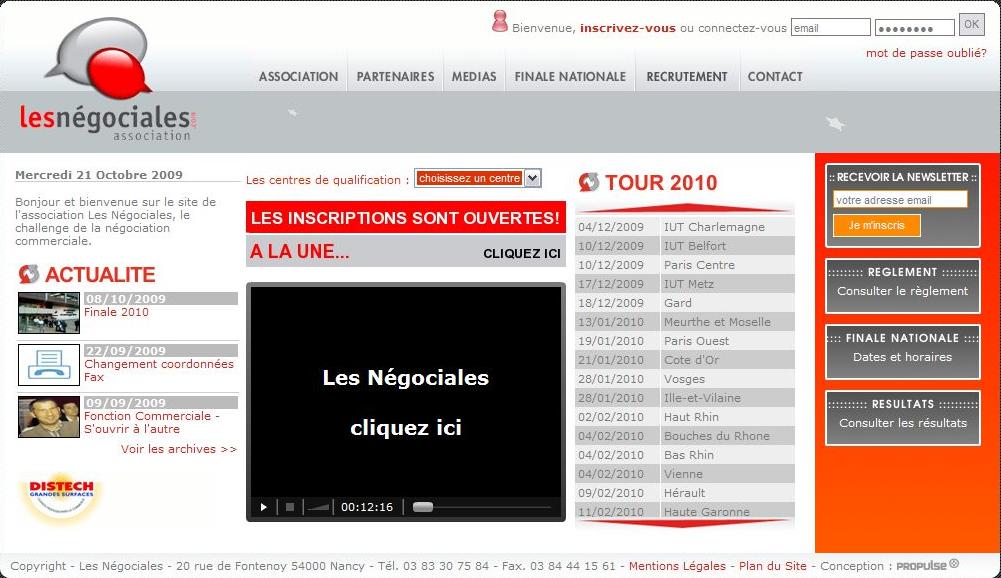Select the 'Haut Rhin' tour row
Image resolution: width=1001 pixels, height=578 pixels.
(x=685, y=417)
